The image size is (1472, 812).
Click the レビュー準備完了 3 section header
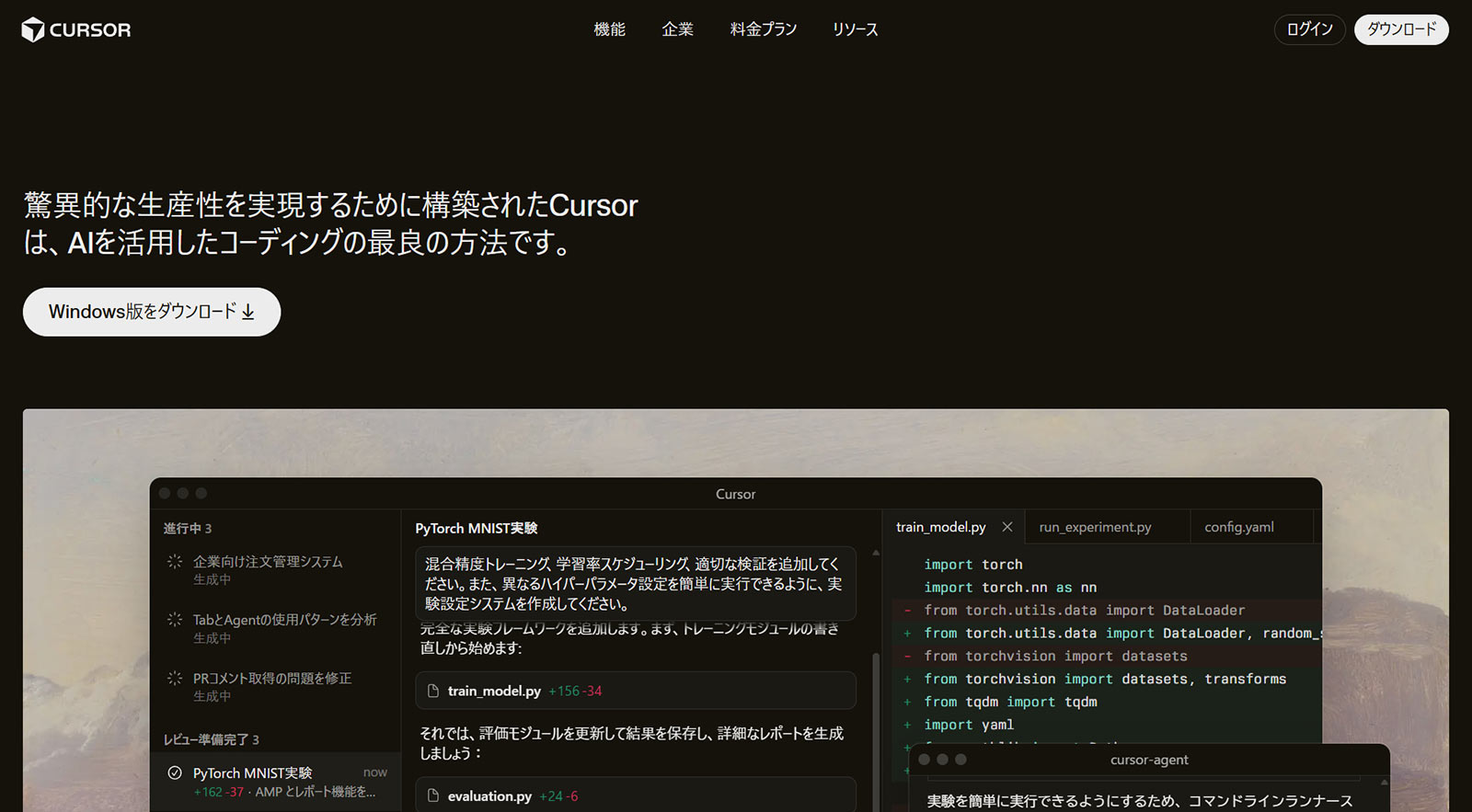[211, 739]
